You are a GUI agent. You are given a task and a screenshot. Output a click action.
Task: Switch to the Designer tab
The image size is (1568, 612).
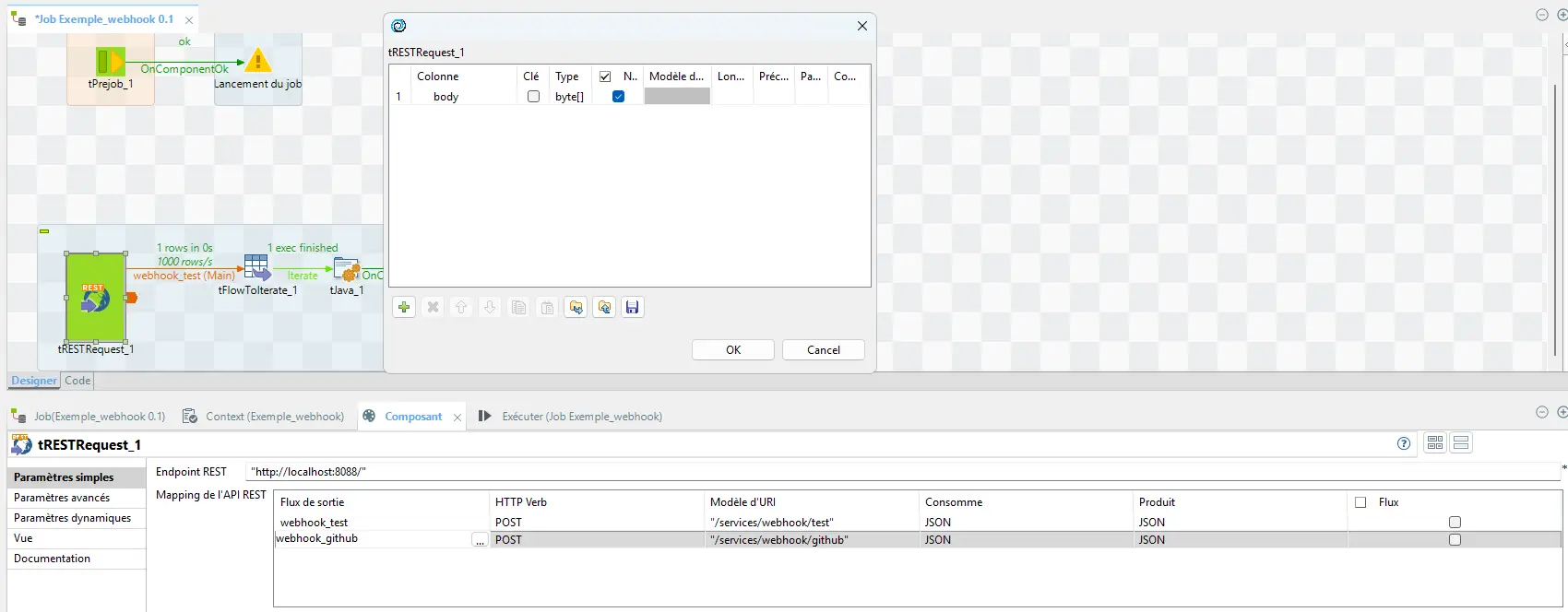point(34,381)
